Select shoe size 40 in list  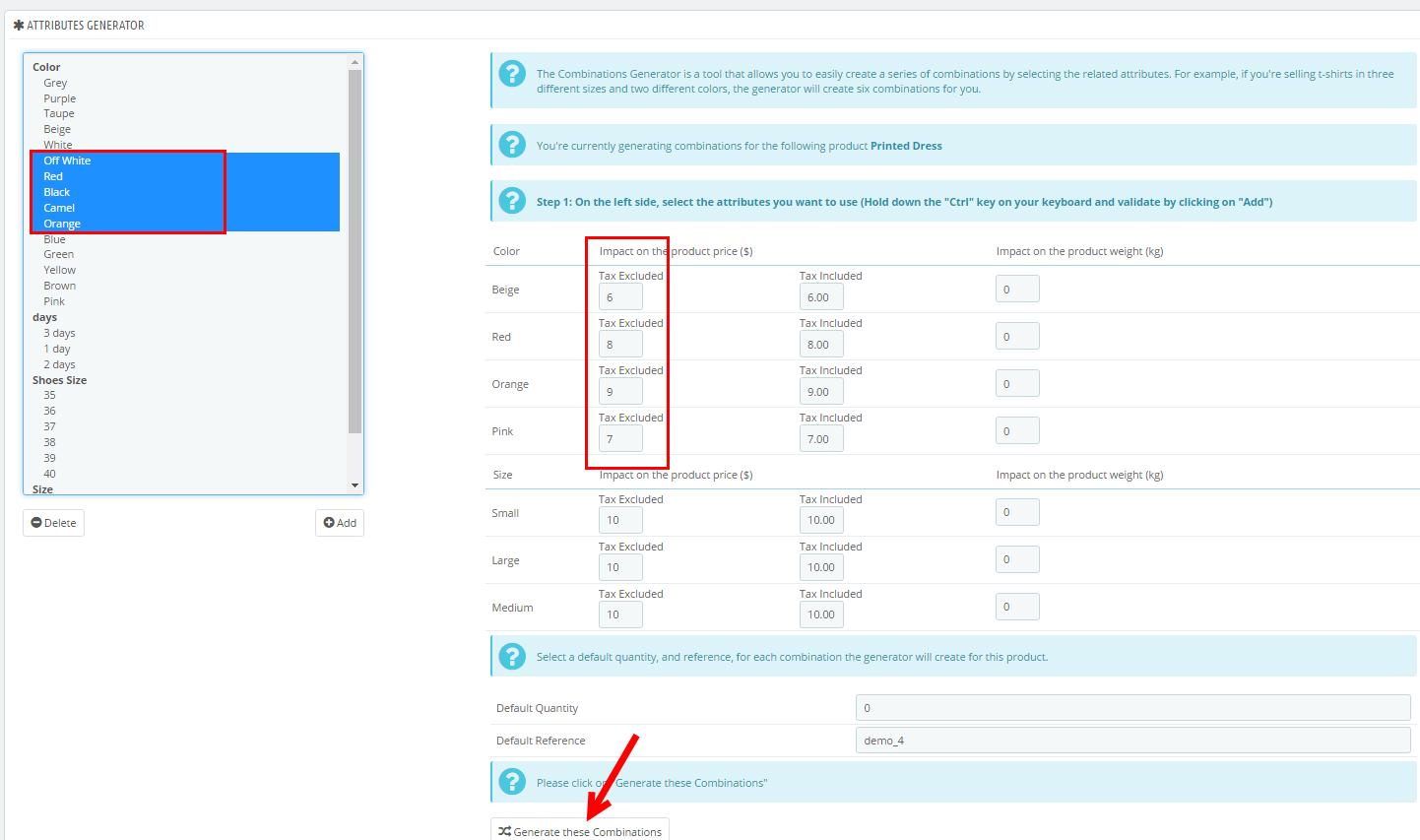[x=49, y=474]
